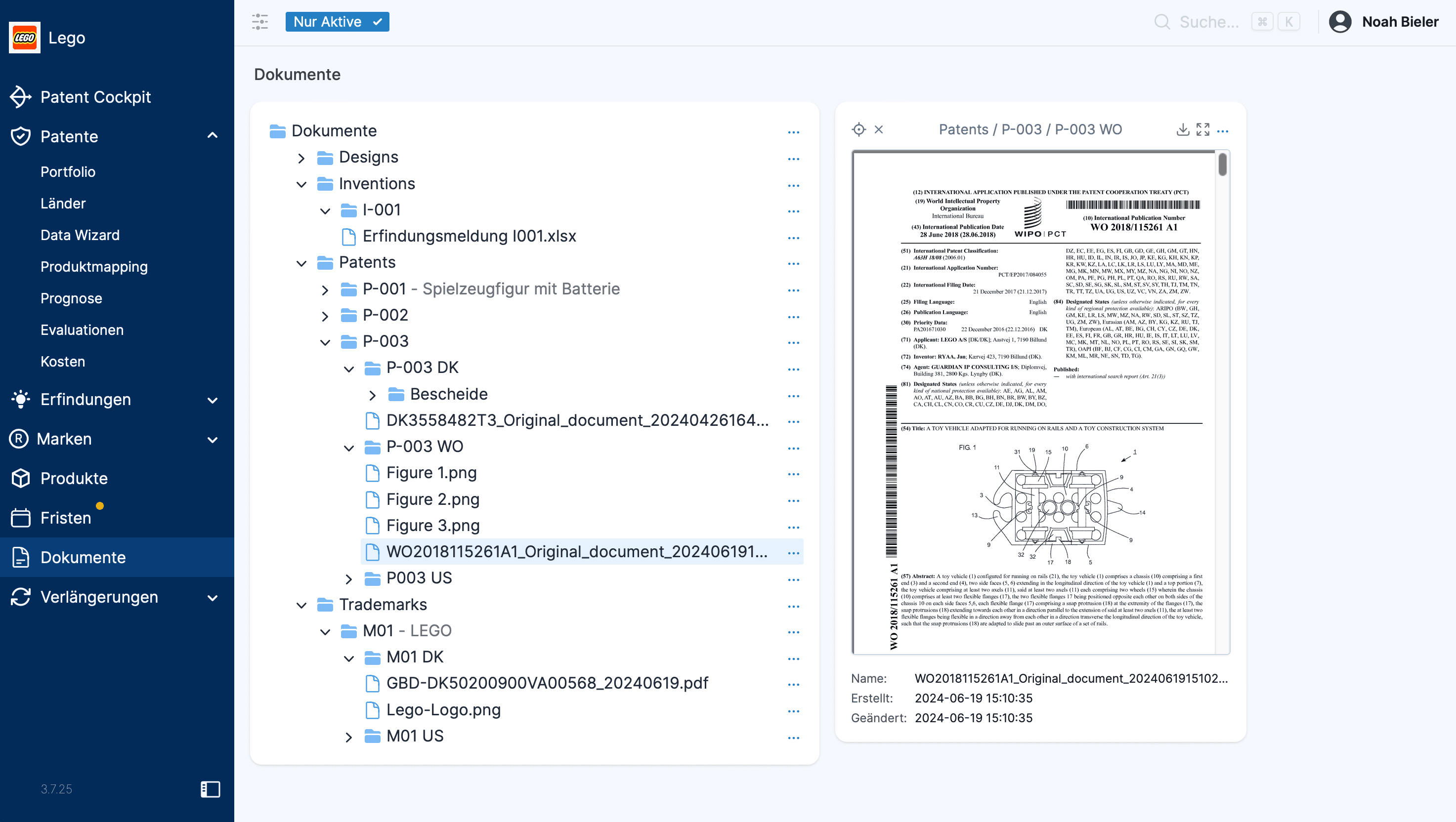Open the Data Wizard menu entry
Image resolution: width=1456 pixels, height=822 pixels.
80,235
